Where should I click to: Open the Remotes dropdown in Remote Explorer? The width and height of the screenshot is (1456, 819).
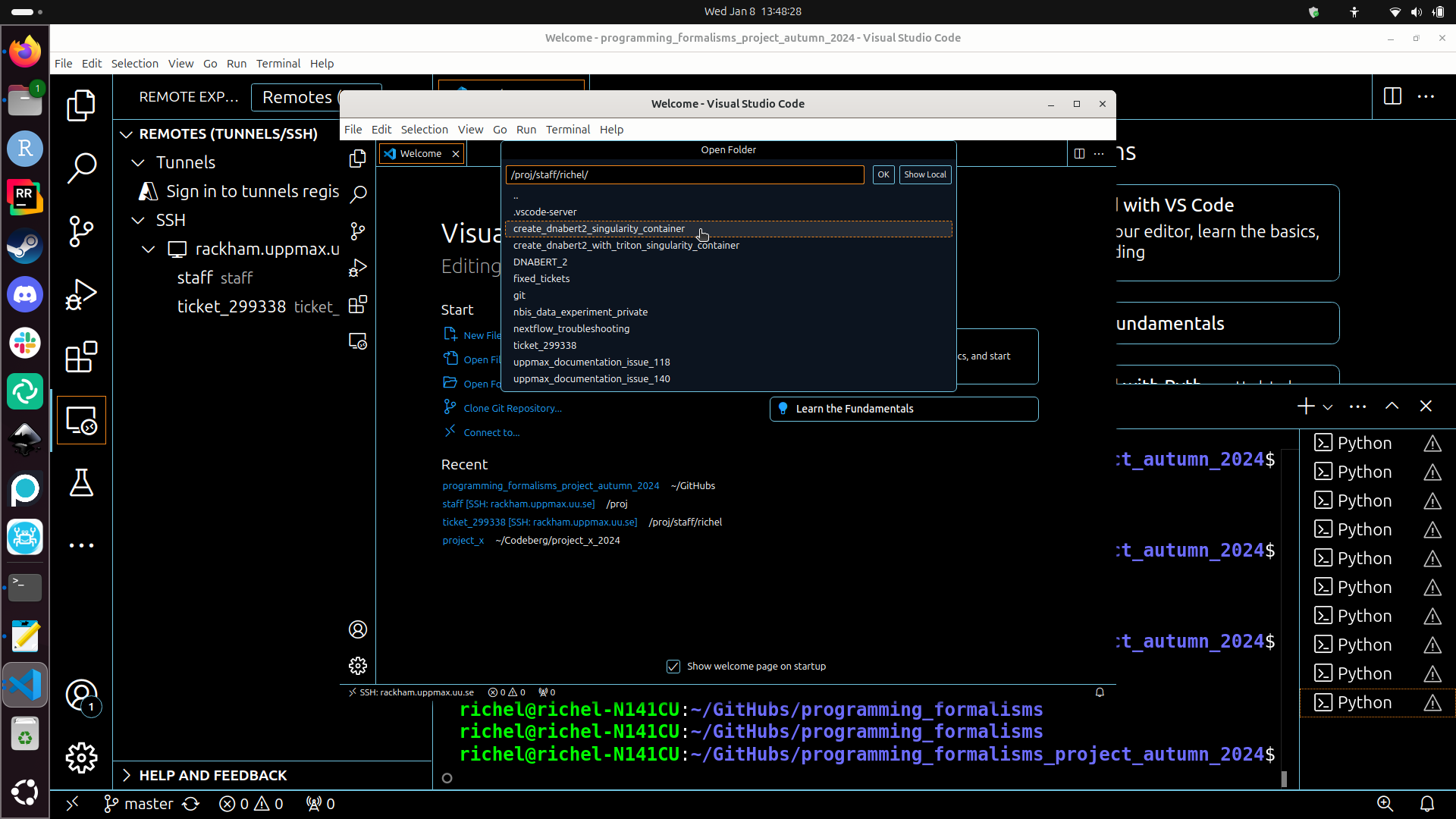pyautogui.click(x=316, y=97)
